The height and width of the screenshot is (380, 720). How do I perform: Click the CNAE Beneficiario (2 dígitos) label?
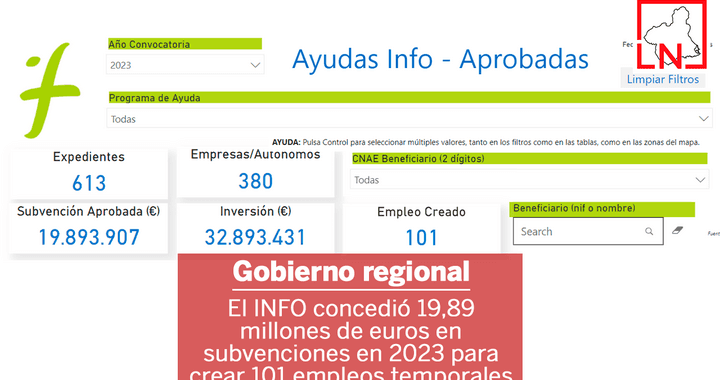(x=529, y=159)
